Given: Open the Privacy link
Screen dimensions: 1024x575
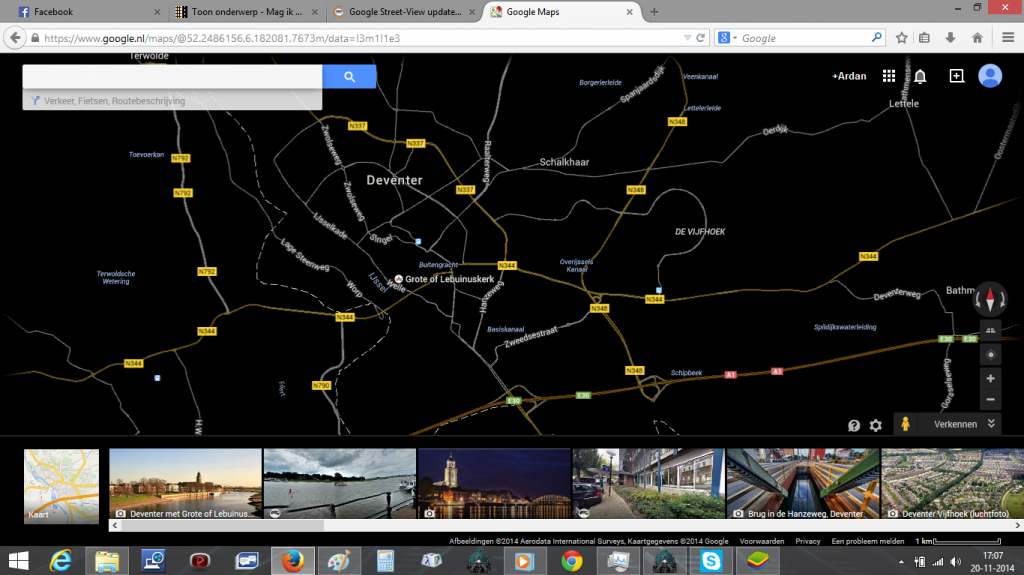Looking at the screenshot, I should click(x=808, y=541).
